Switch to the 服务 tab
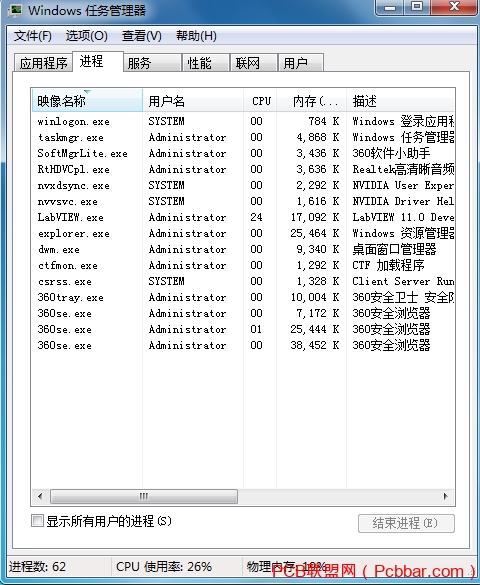 pyautogui.click(x=152, y=63)
